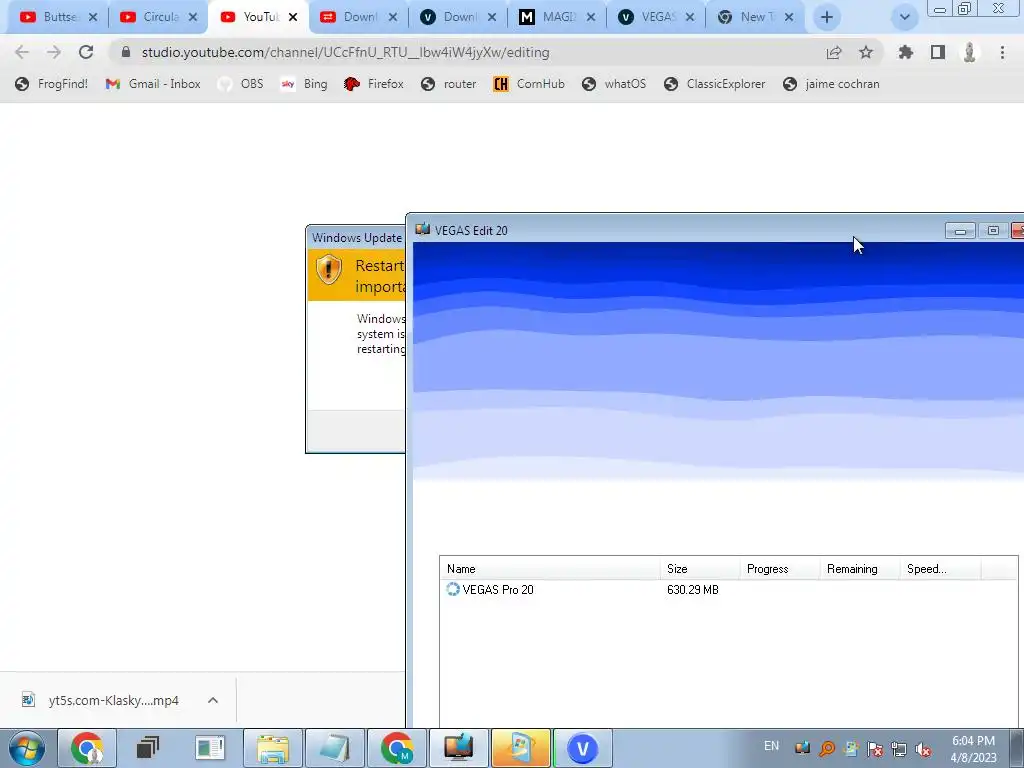Screen dimensions: 1024x768
Task: Open the Bing bookmark
Action: [x=304, y=84]
